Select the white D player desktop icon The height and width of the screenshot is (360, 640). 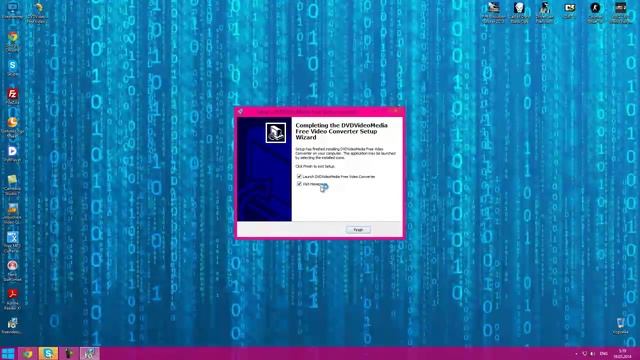tap(13, 154)
